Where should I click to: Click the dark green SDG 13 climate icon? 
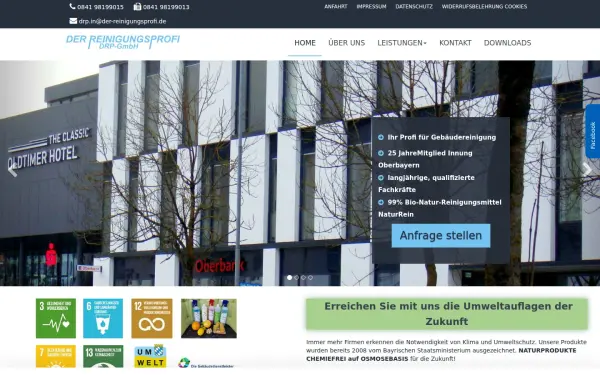(103, 356)
